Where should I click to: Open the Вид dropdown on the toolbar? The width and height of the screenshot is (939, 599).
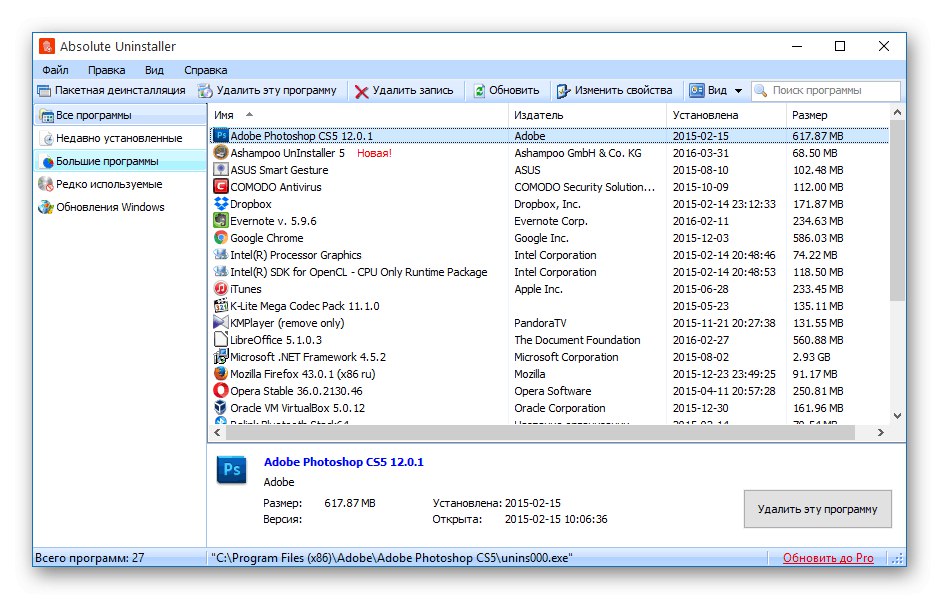coord(715,89)
